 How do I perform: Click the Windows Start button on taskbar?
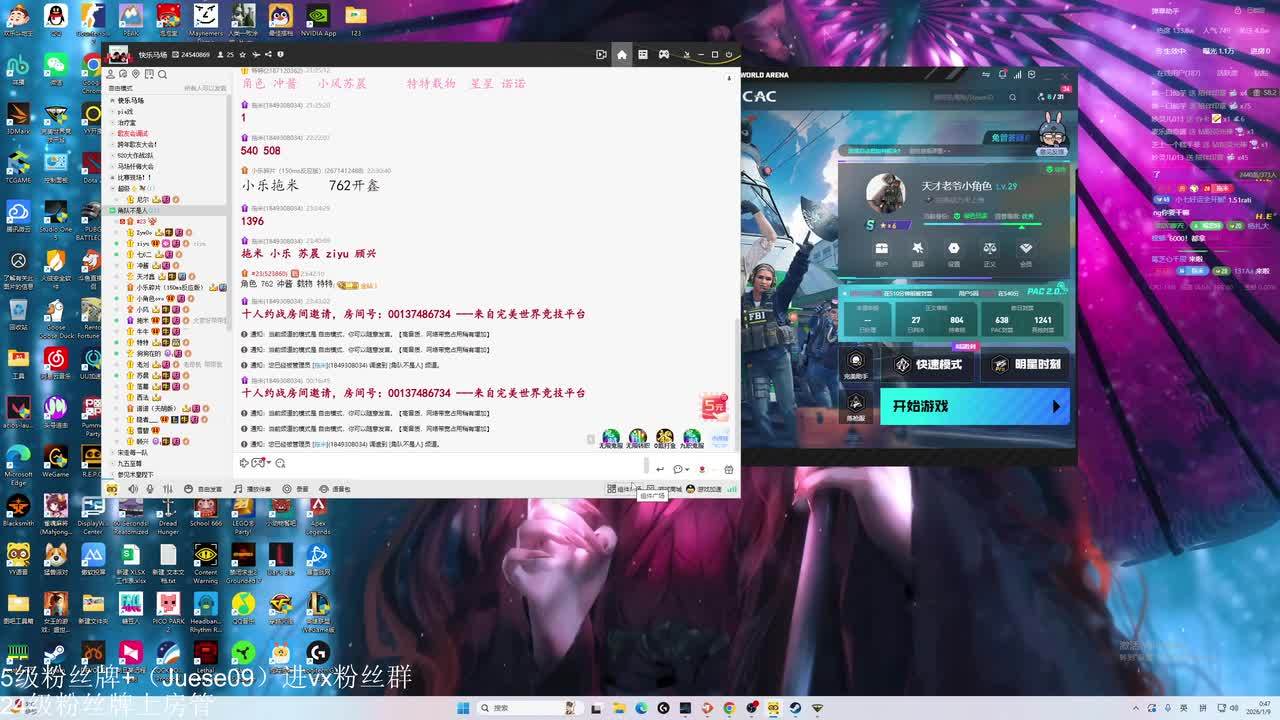pos(463,708)
